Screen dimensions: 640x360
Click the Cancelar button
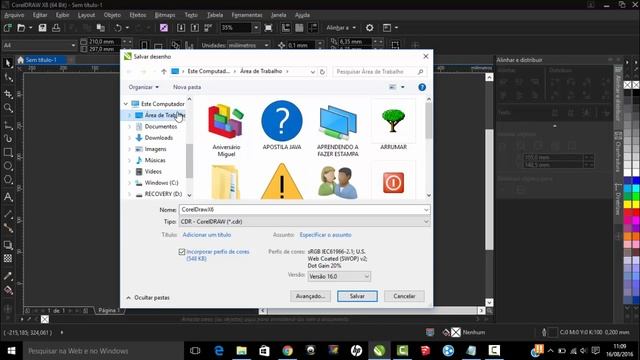[x=404, y=296]
